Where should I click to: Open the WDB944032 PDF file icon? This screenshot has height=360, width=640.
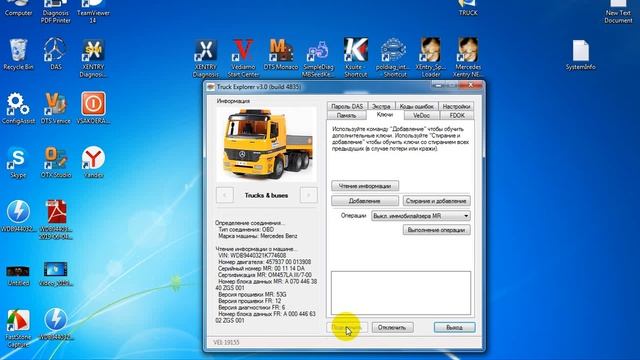(56, 220)
